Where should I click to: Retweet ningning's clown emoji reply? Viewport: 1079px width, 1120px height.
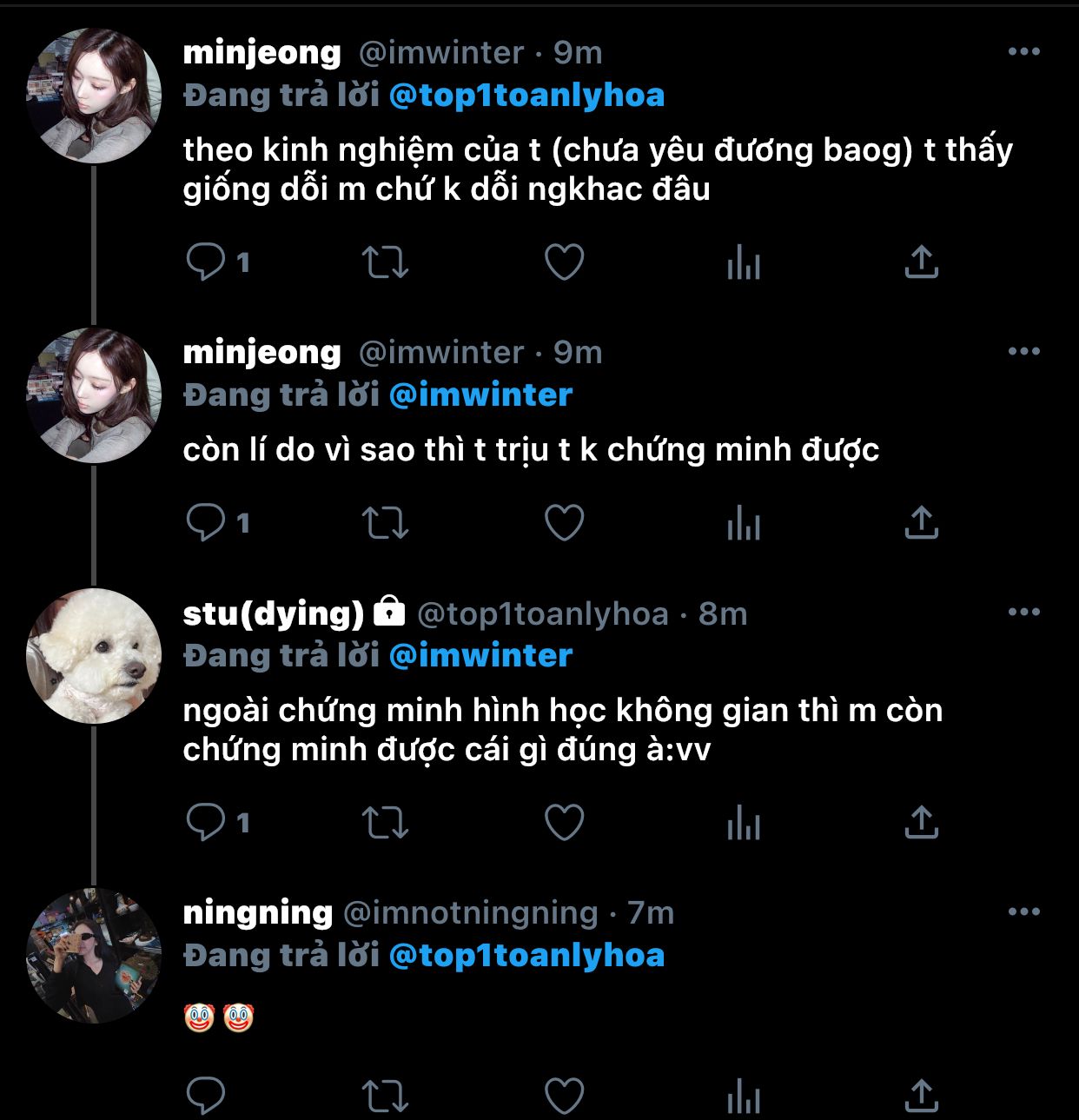click(x=385, y=1096)
